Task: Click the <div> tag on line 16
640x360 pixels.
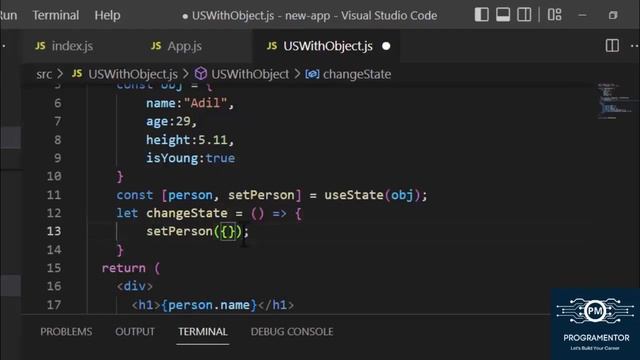Action: point(135,286)
